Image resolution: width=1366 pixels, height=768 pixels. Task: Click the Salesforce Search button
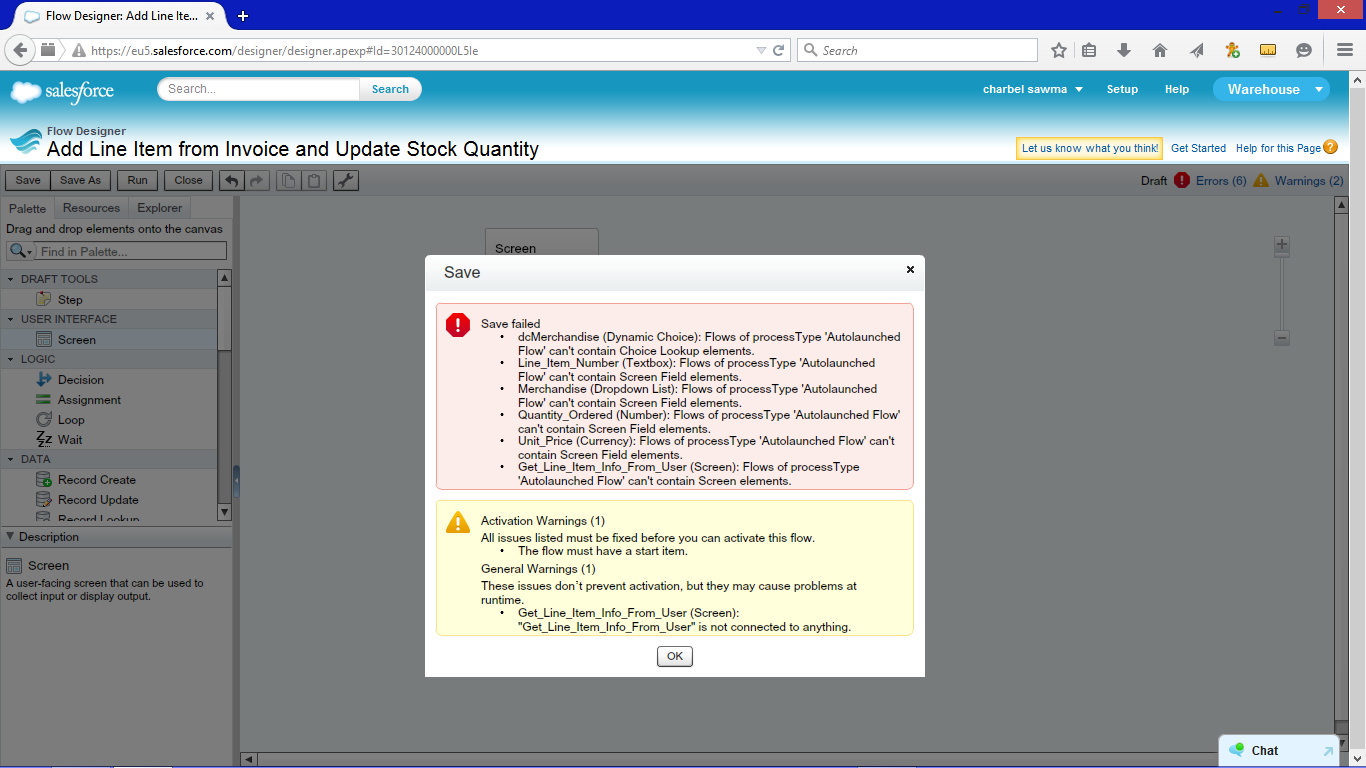coord(390,89)
